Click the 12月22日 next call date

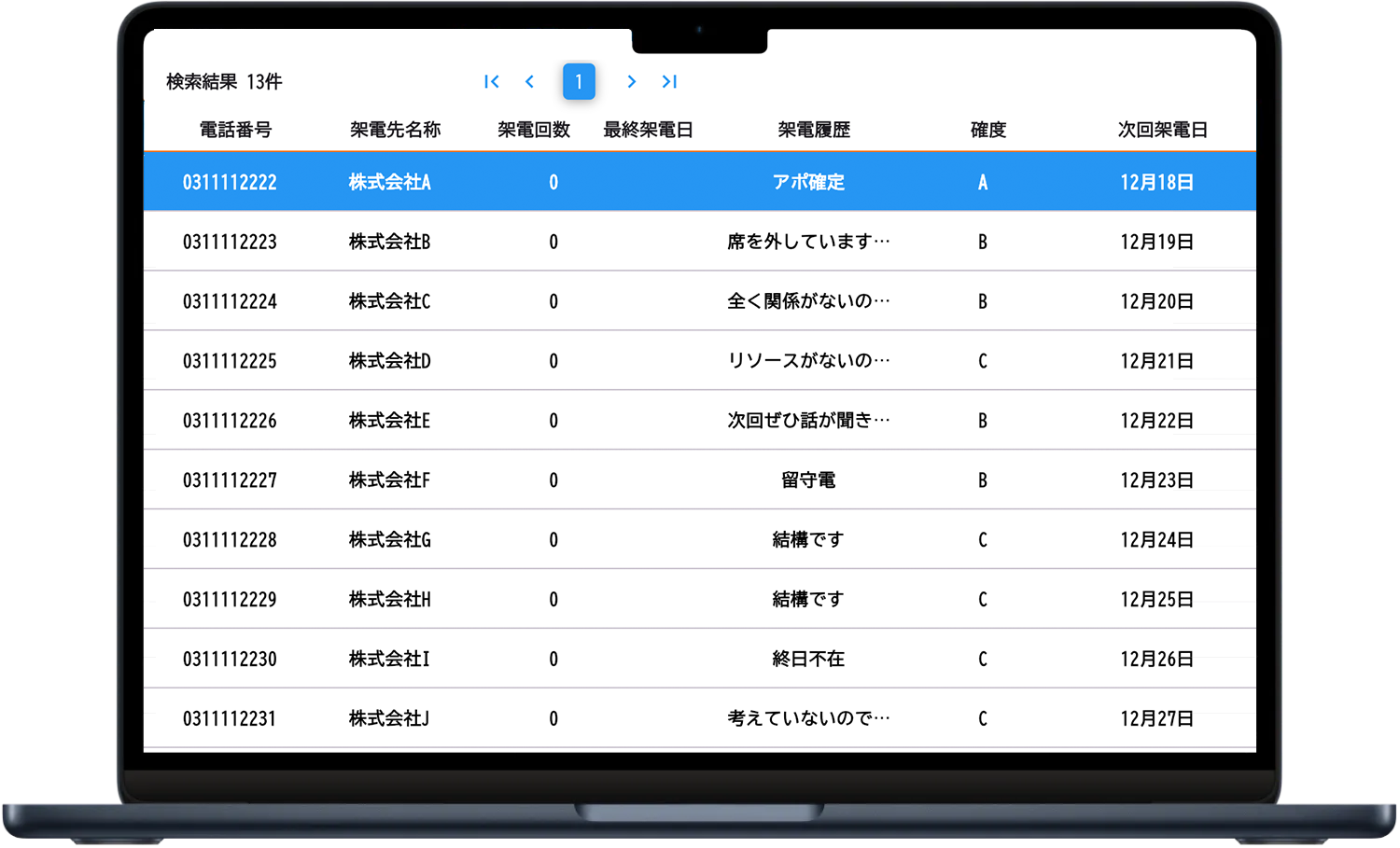1157,422
